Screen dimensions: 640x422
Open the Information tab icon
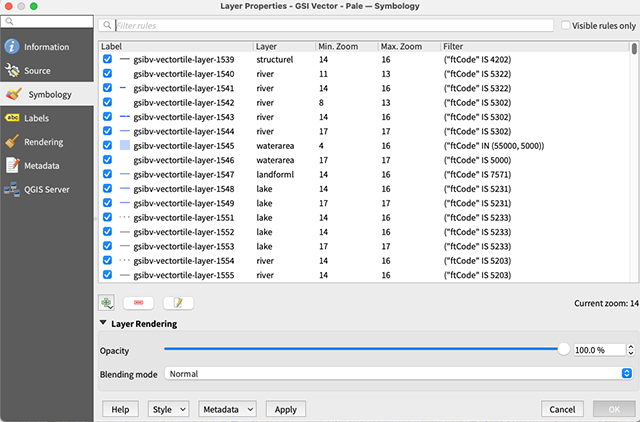[x=12, y=47]
